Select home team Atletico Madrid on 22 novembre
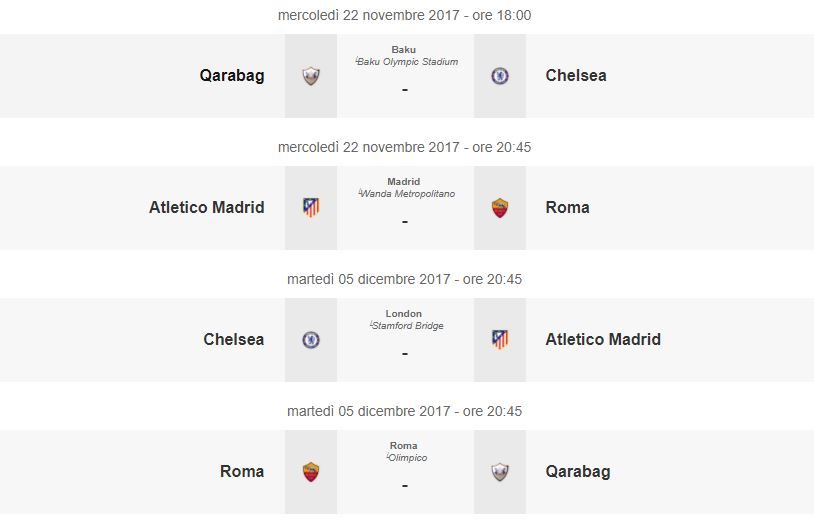 [207, 207]
